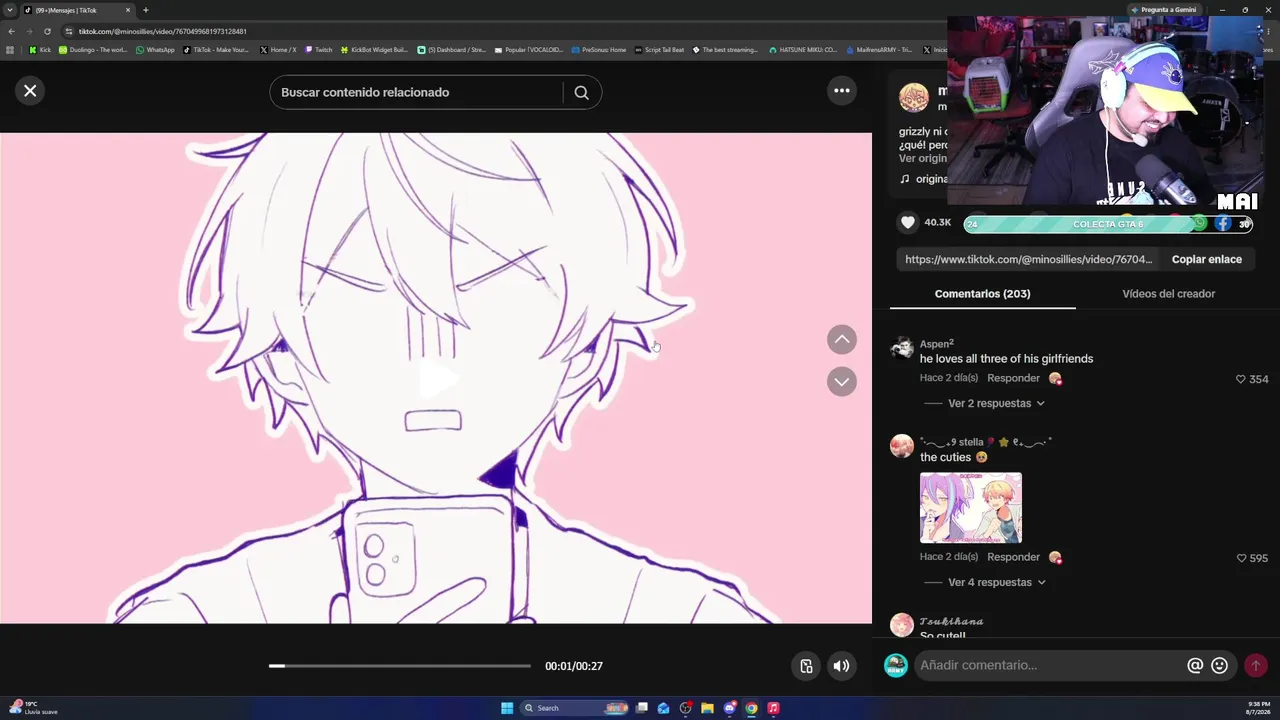The width and height of the screenshot is (1280, 720).
Task: Open the WhatsApp bookmark
Action: coord(155,50)
